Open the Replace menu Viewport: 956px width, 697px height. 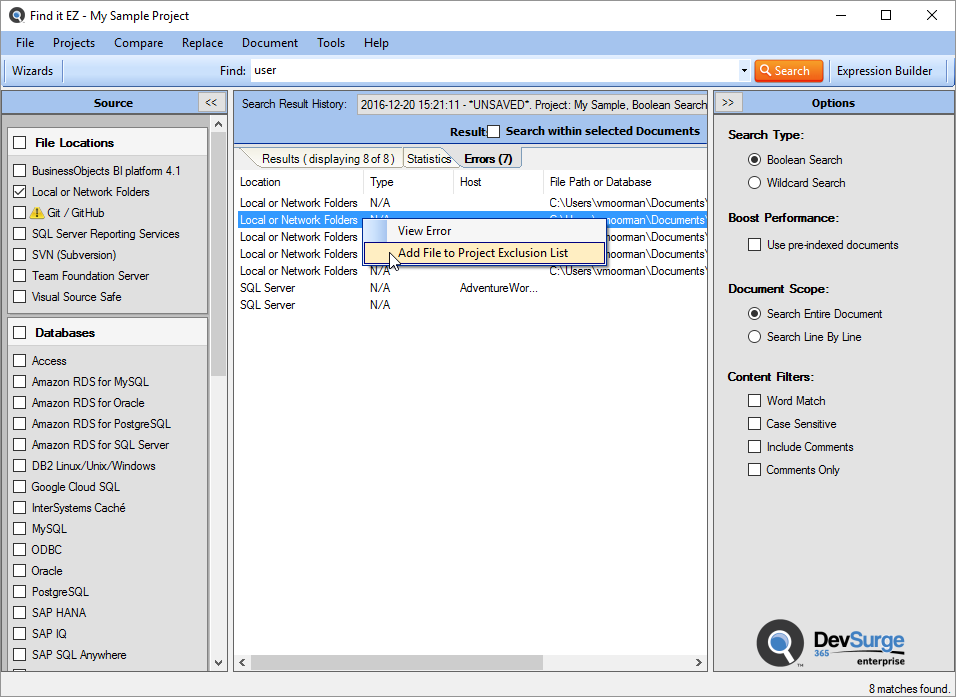202,43
